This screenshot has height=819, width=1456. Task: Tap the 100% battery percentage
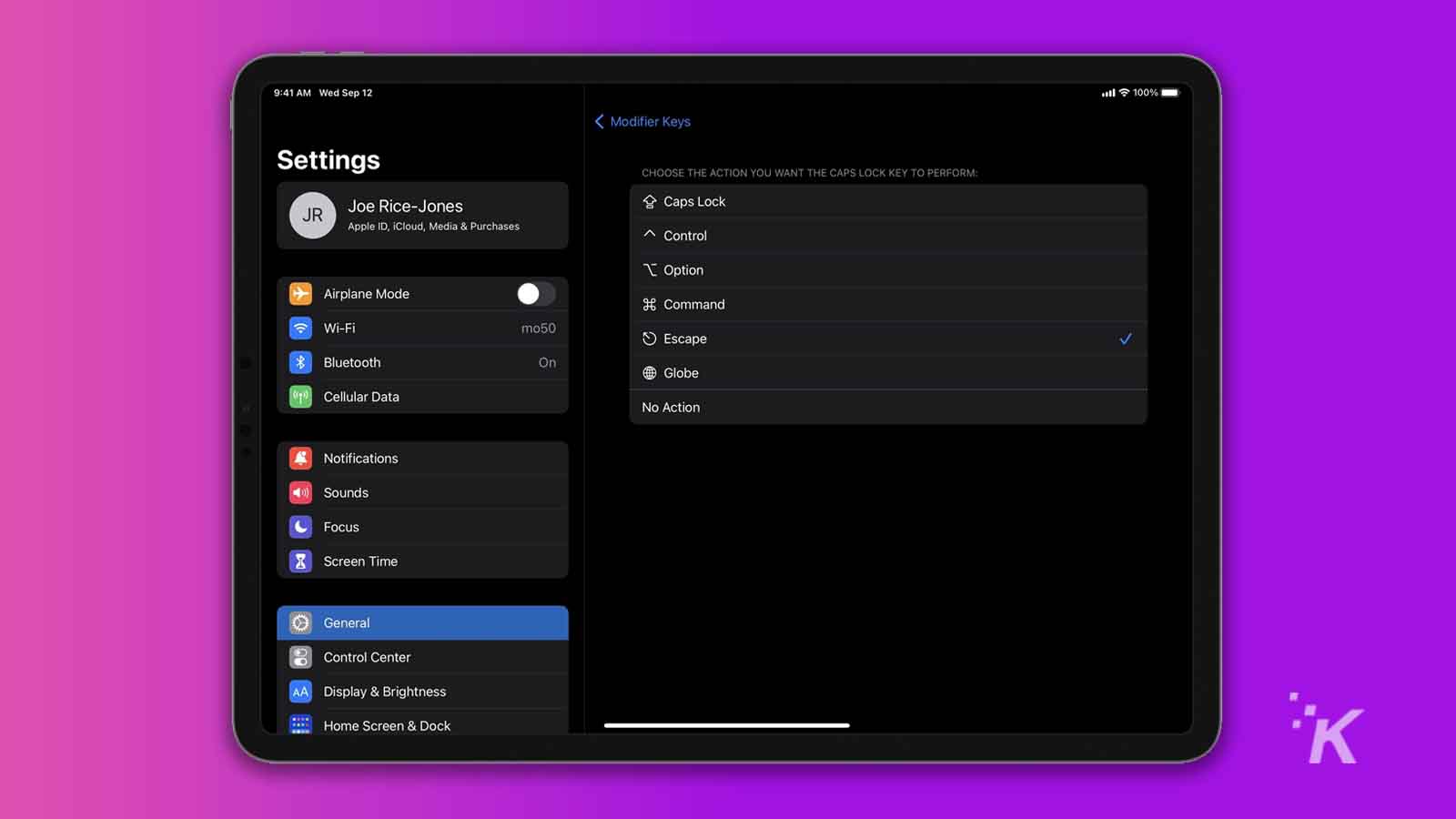click(x=1145, y=93)
